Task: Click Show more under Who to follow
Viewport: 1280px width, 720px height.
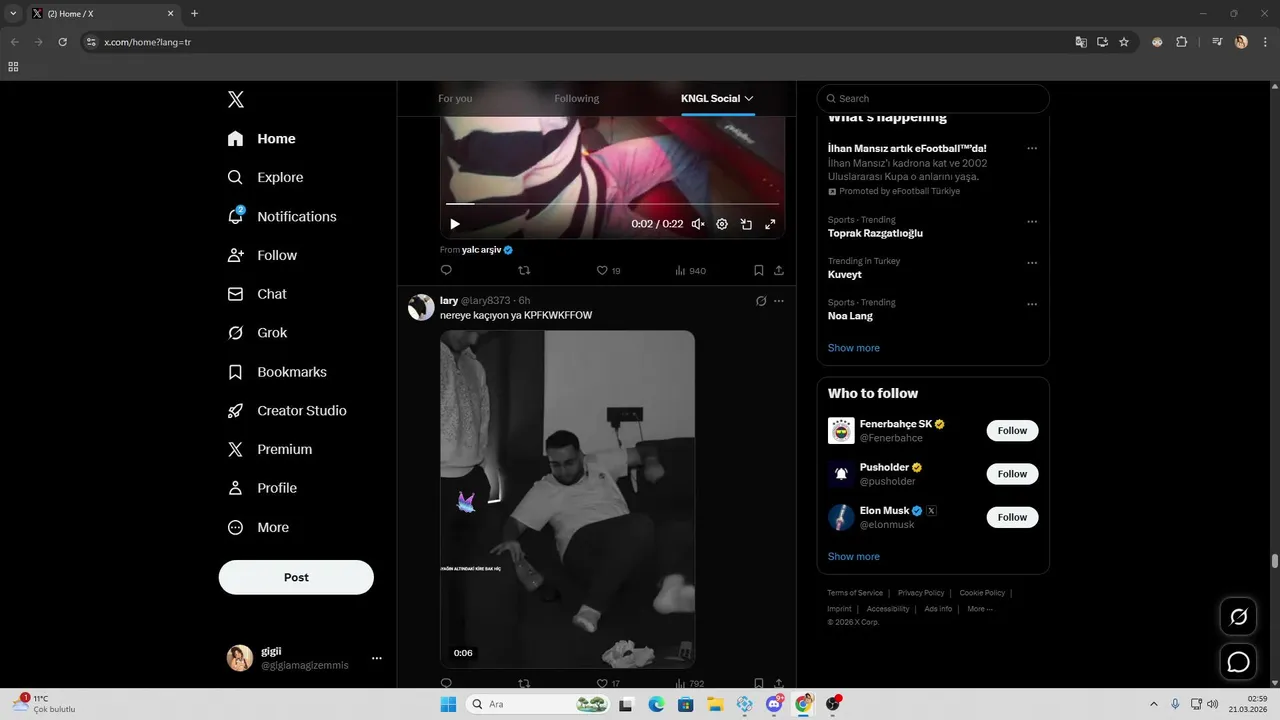Action: coord(853,556)
